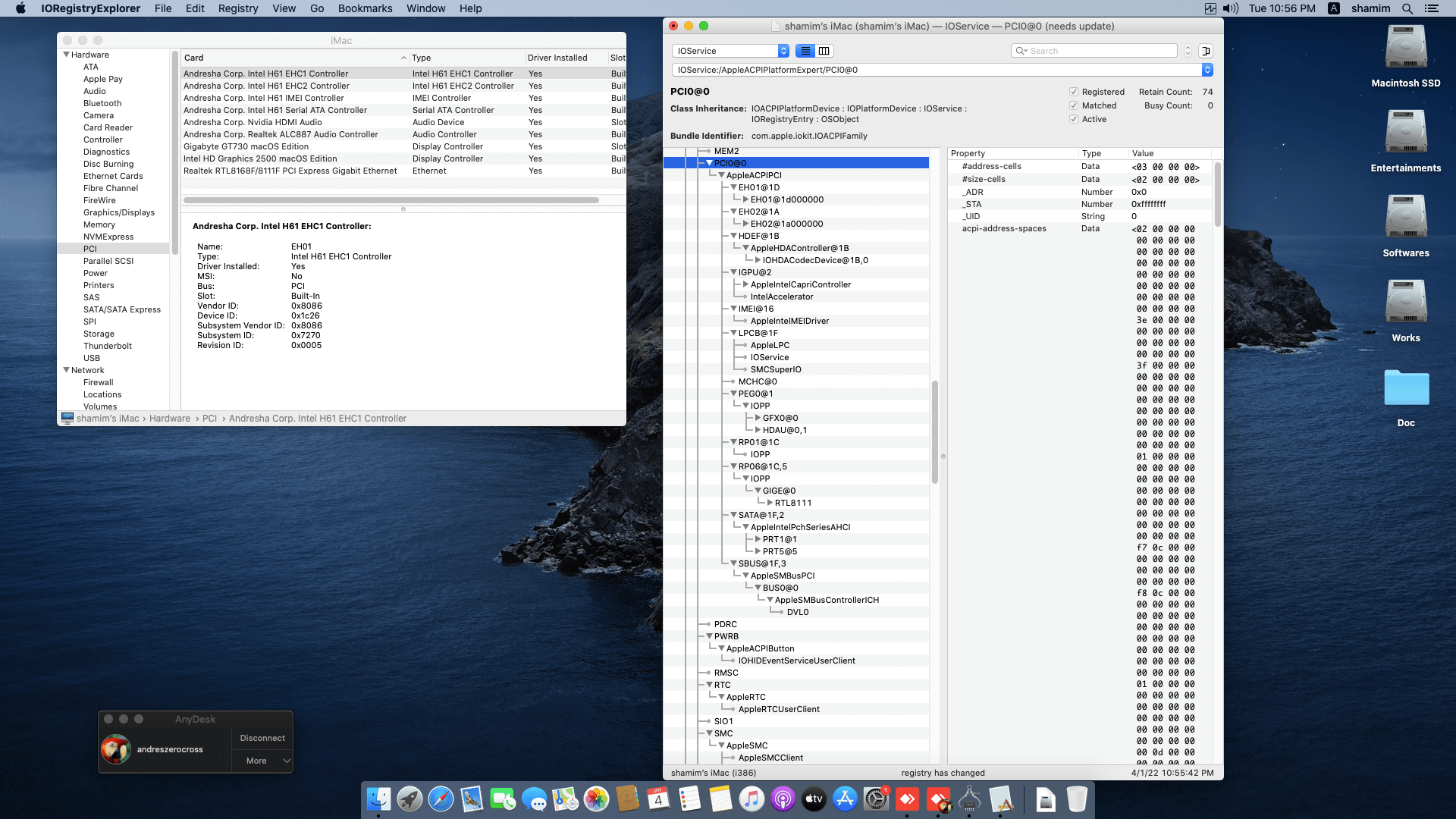Switch registry view to column browser mode
This screenshot has height=819, width=1456.
(x=824, y=51)
